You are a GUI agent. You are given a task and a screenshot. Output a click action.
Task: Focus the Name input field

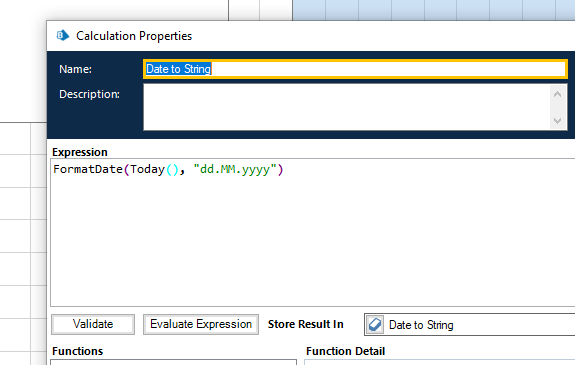tap(355, 69)
